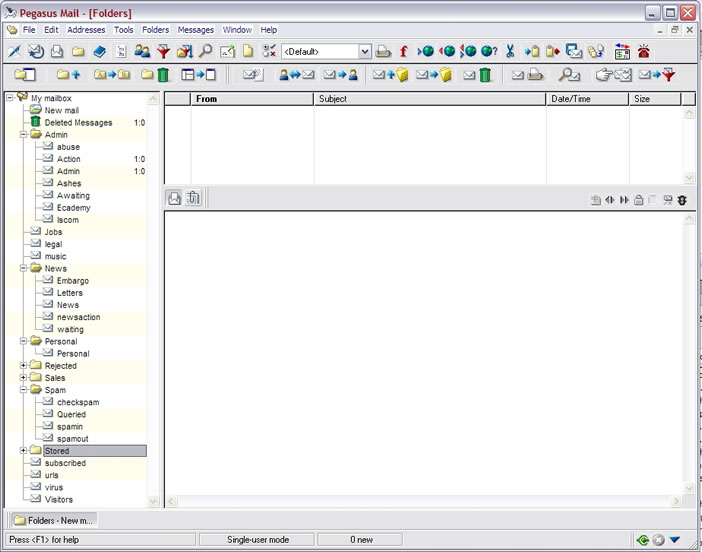Click the printer icon in top toolbar
This screenshot has height=552, width=702.
point(383,52)
